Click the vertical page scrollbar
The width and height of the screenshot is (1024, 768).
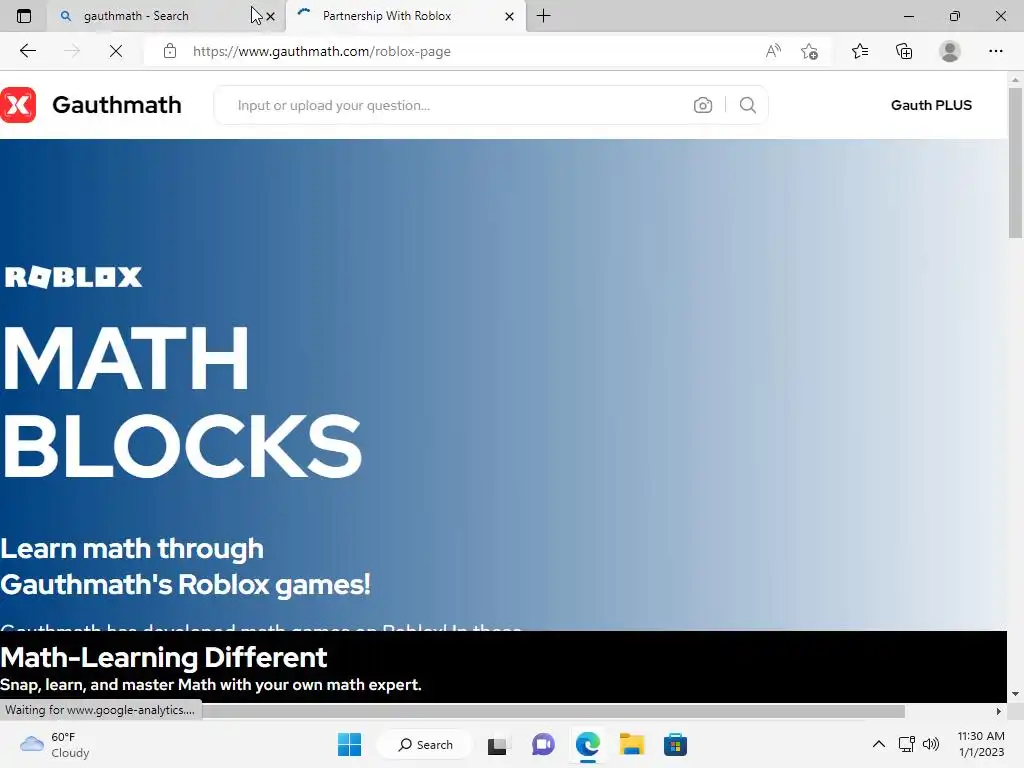tap(1015, 163)
